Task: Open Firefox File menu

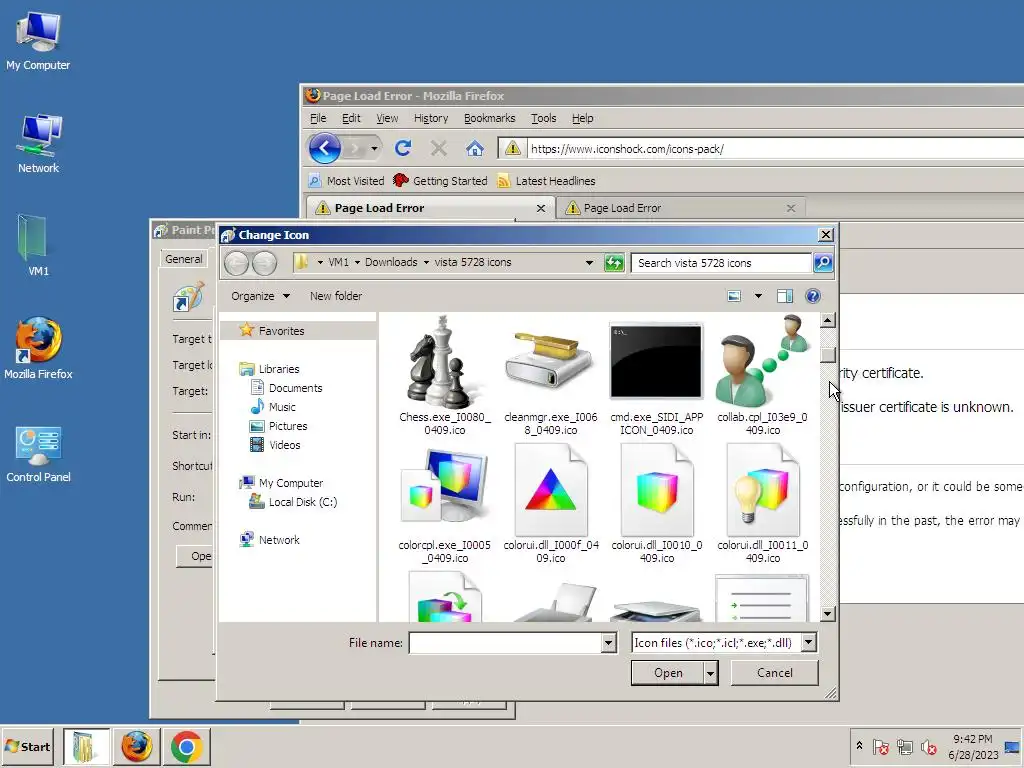Action: pyautogui.click(x=318, y=118)
